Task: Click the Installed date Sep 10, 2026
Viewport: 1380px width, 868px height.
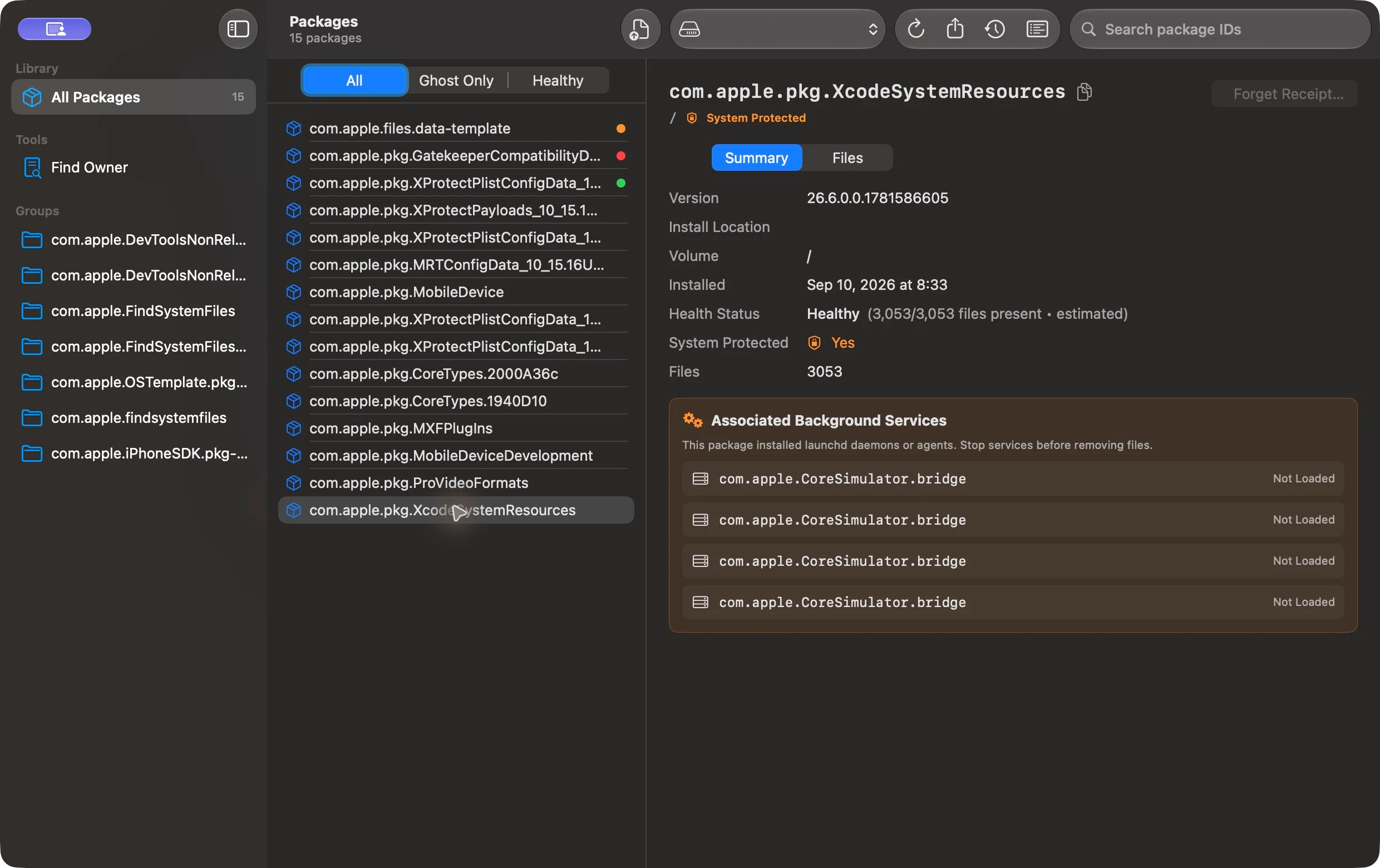Action: pos(877,285)
